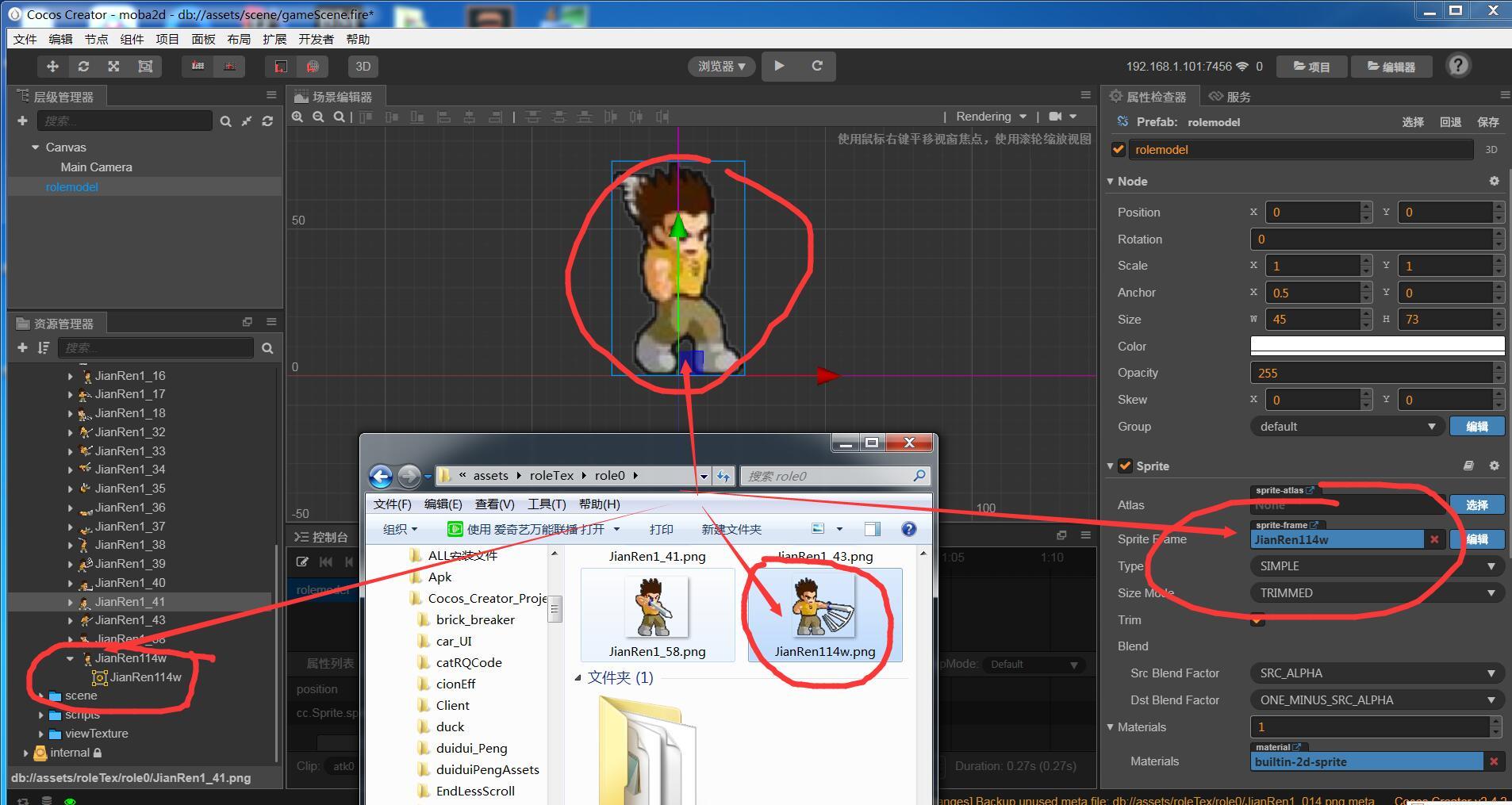This screenshot has width=1512, height=805.
Task: Open the Group default dropdown
Action: point(1347,427)
